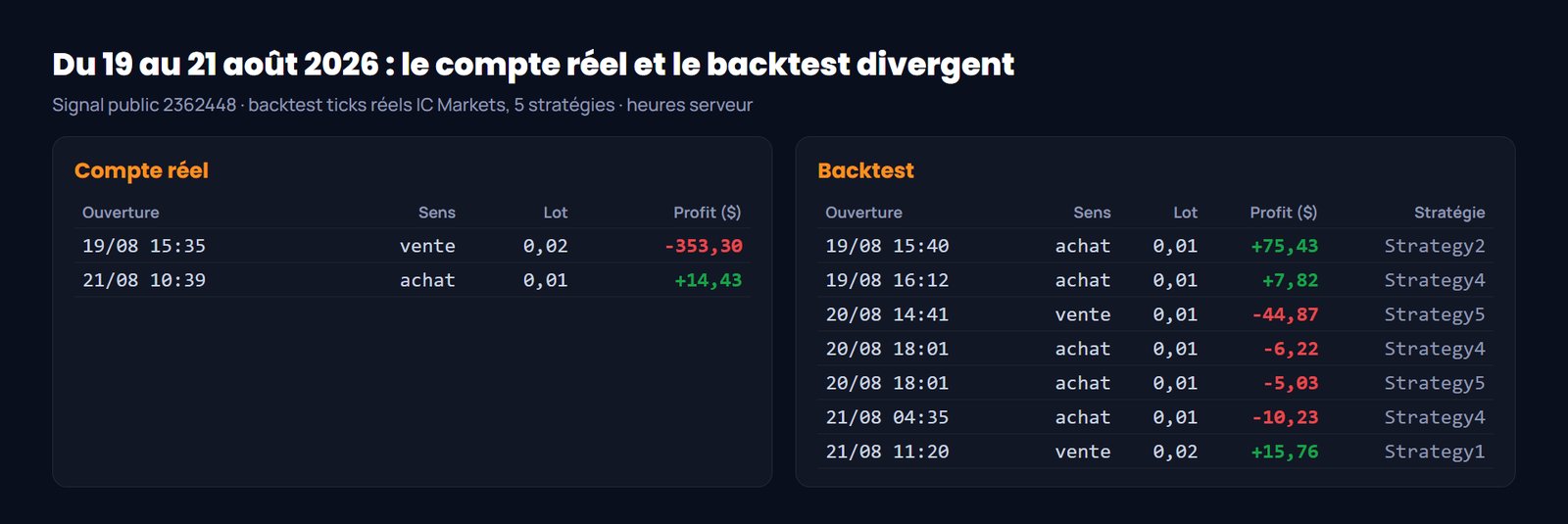Click 'achat' in the 19/08 15:40 row

tap(1083, 246)
